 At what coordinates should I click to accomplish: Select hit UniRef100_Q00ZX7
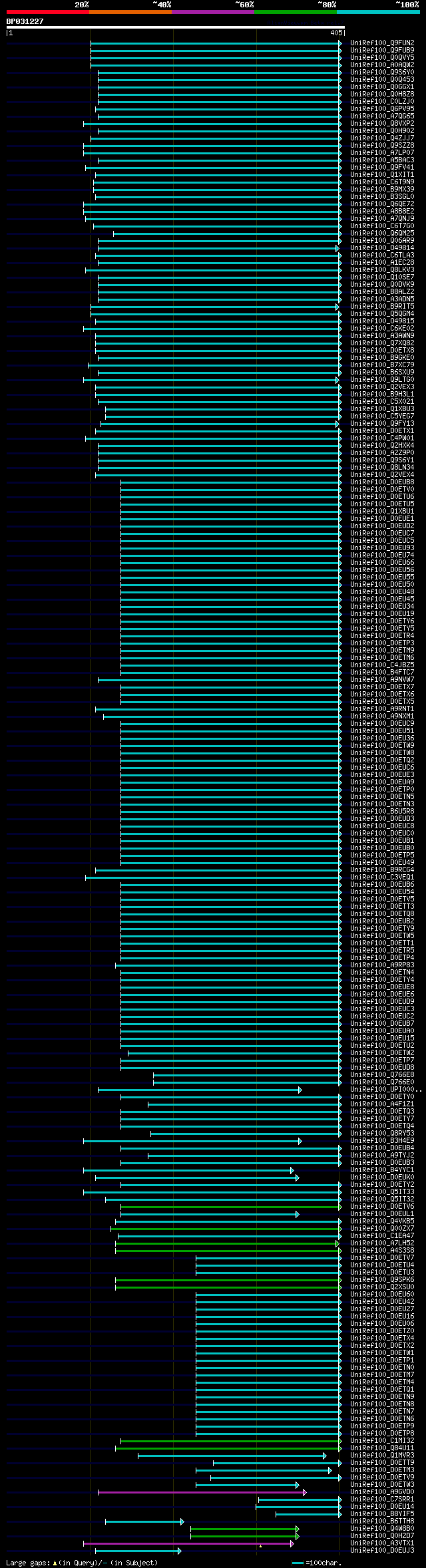point(382,1229)
